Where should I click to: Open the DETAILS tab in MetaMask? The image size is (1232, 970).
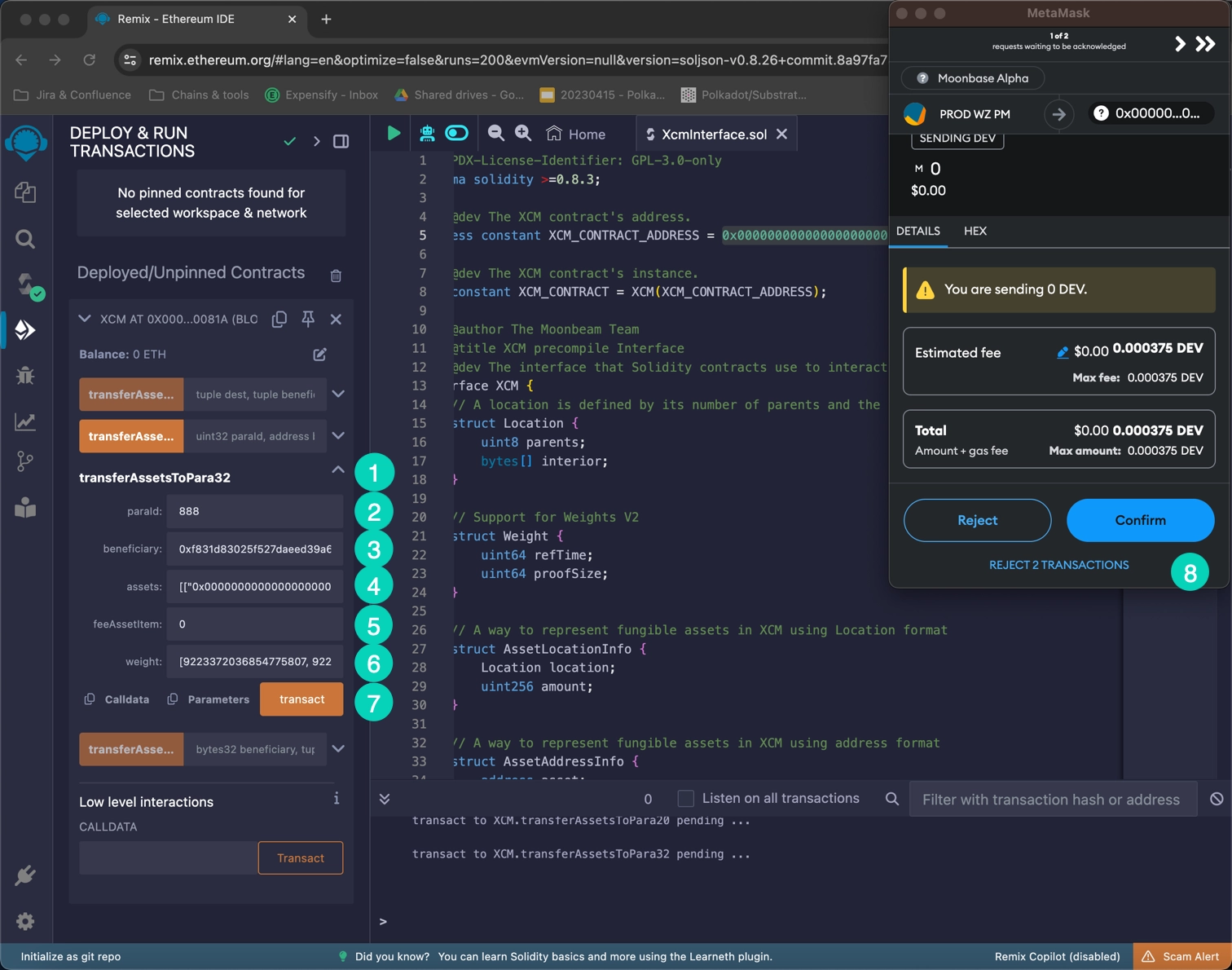(918, 231)
